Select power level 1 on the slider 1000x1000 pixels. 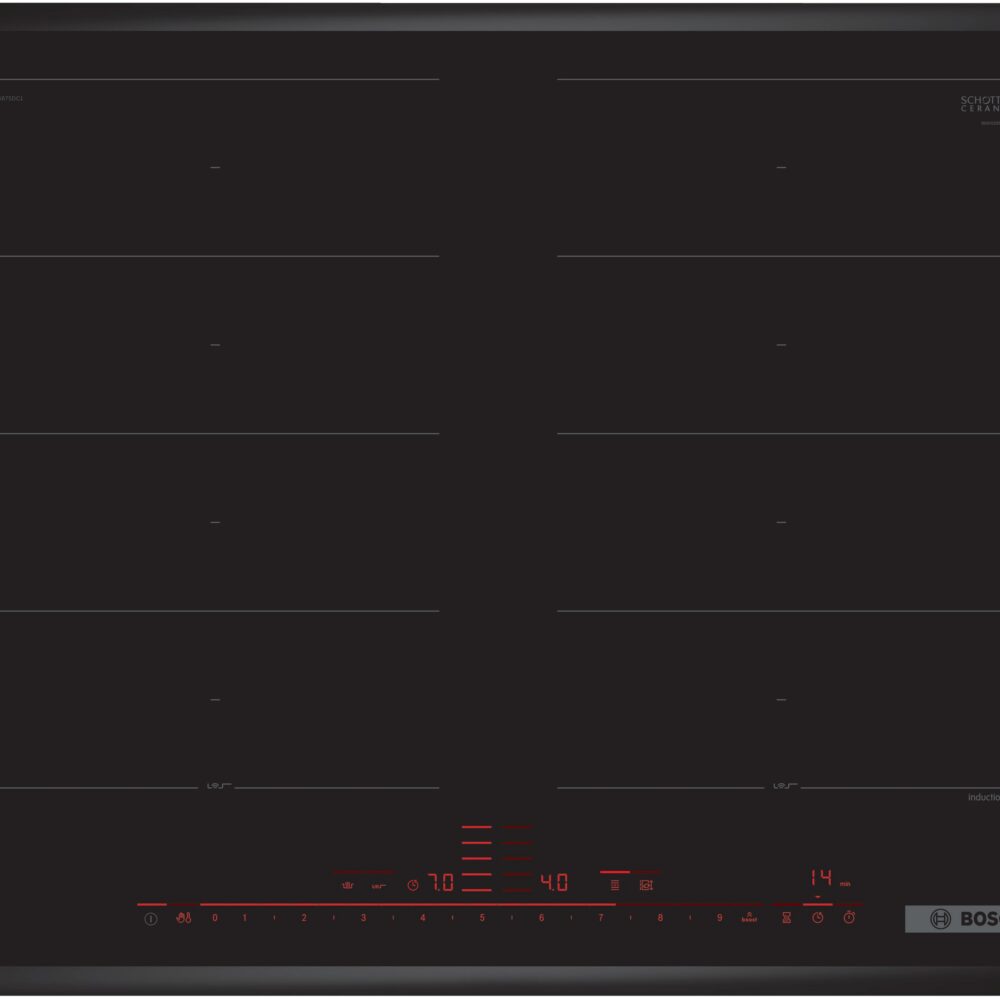244,918
